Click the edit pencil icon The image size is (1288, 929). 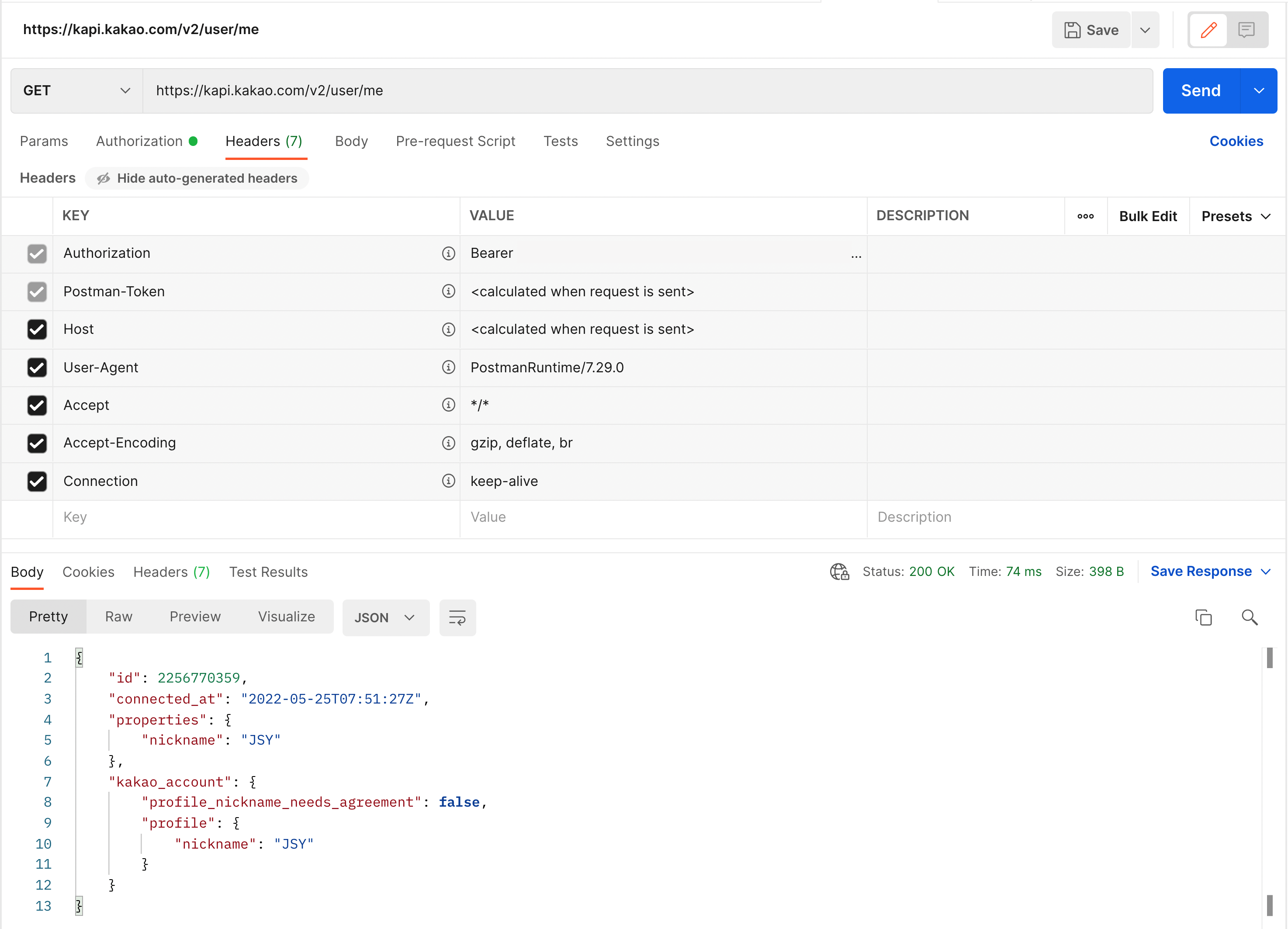coord(1208,30)
